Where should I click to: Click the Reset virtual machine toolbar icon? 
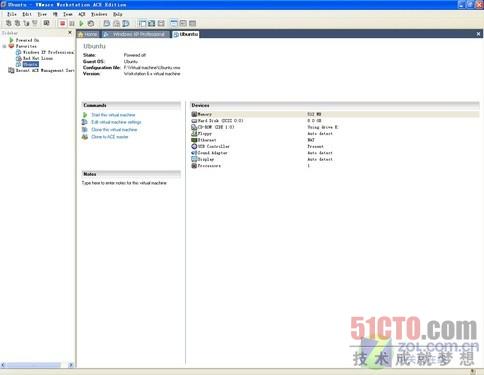pyautogui.click(x=91, y=23)
